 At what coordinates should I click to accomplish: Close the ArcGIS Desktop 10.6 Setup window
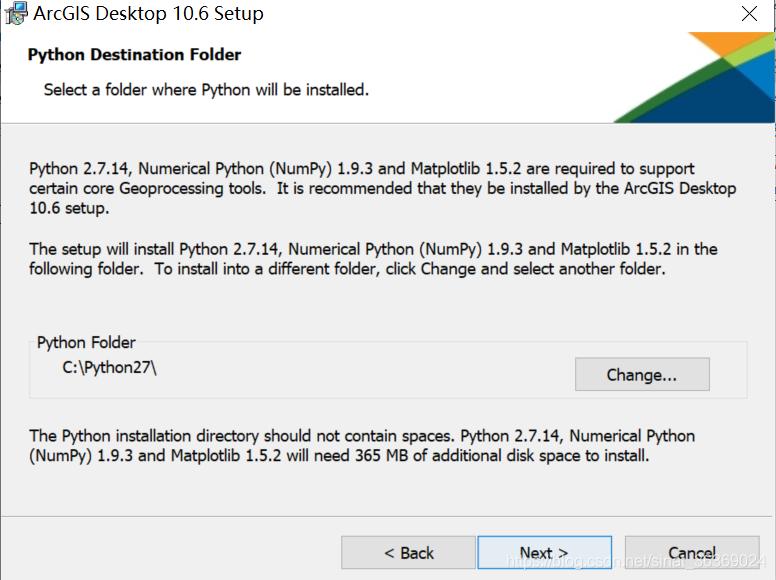pos(749,13)
